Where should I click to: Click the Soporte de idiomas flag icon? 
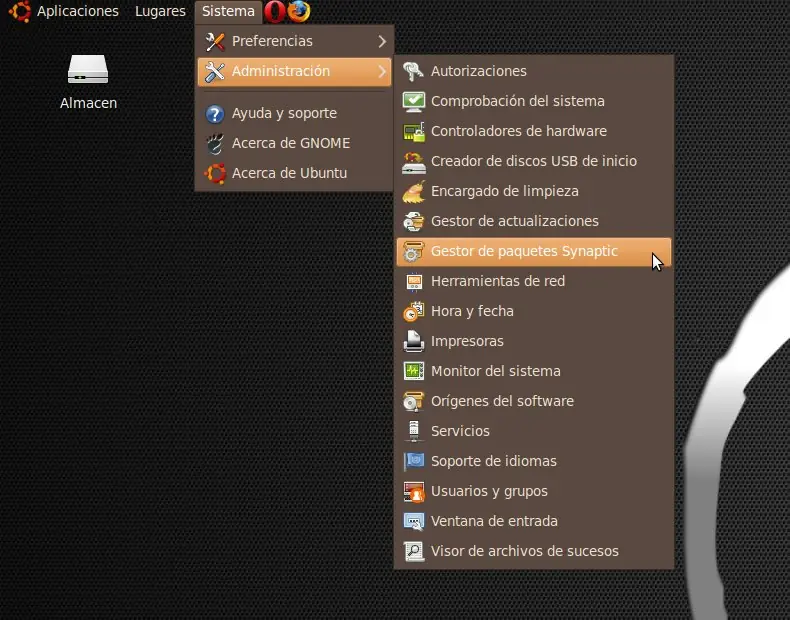[414, 462]
